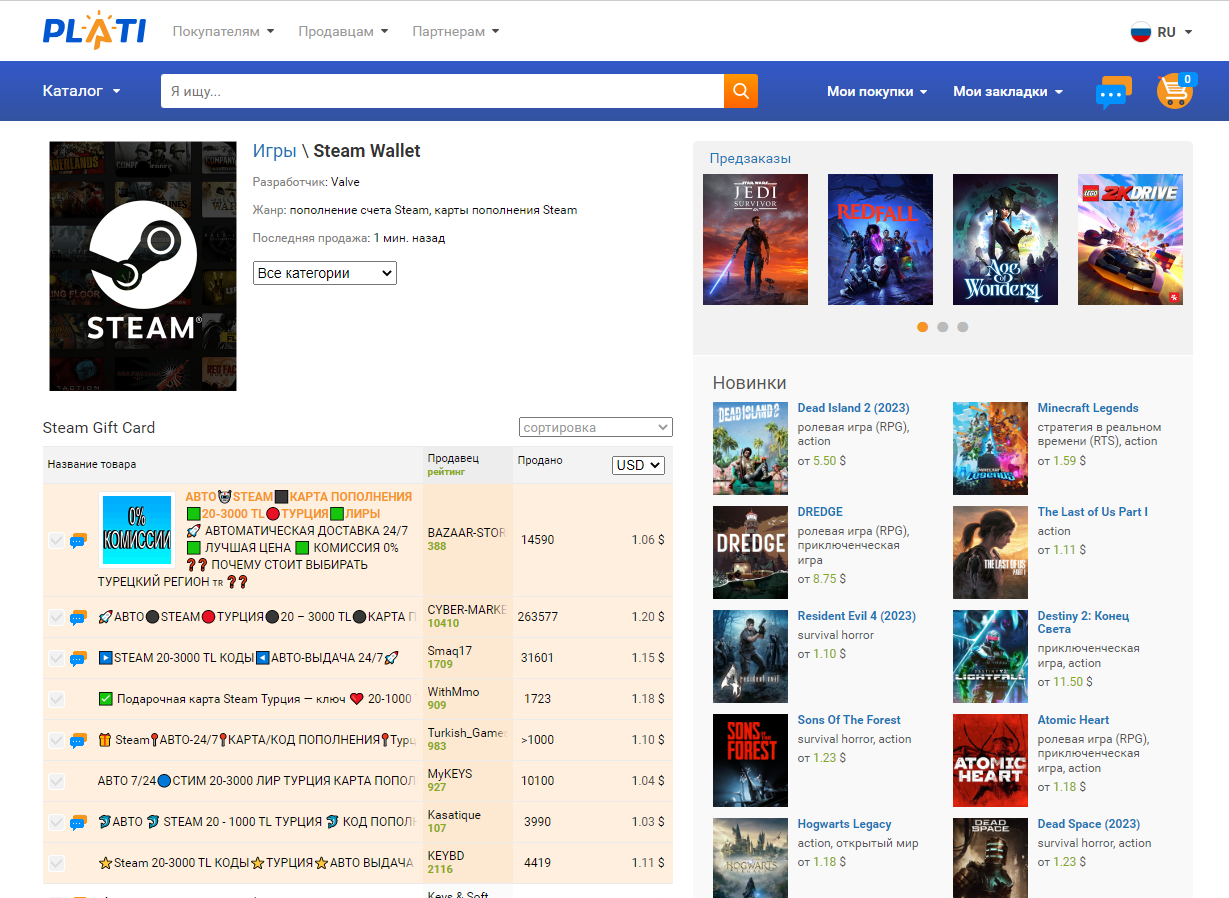
Task: Click the Sons Of The Forest thumbnail
Action: coord(750,760)
